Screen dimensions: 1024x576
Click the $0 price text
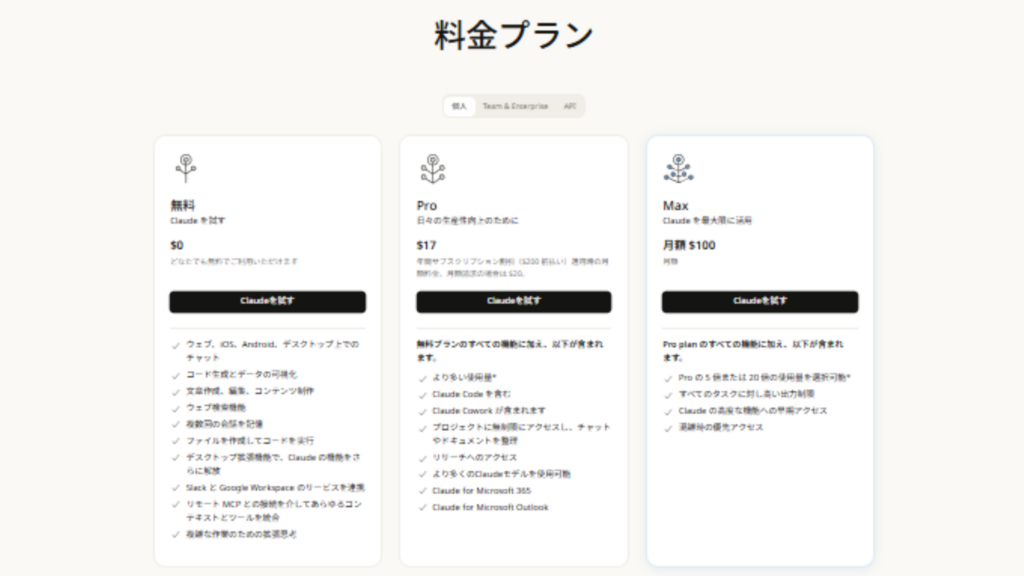pos(177,246)
